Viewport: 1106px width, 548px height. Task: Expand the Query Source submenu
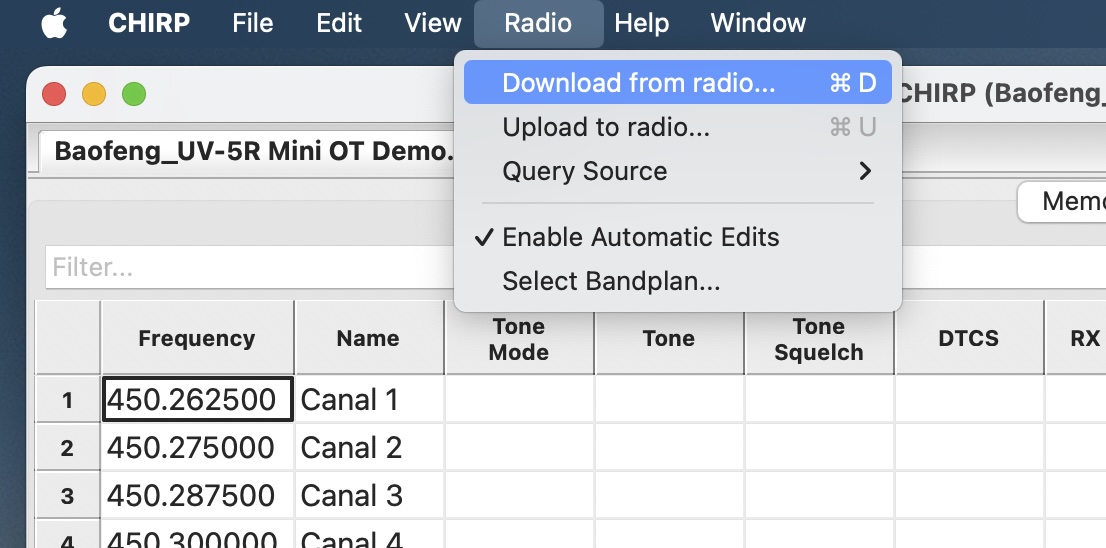tap(678, 171)
